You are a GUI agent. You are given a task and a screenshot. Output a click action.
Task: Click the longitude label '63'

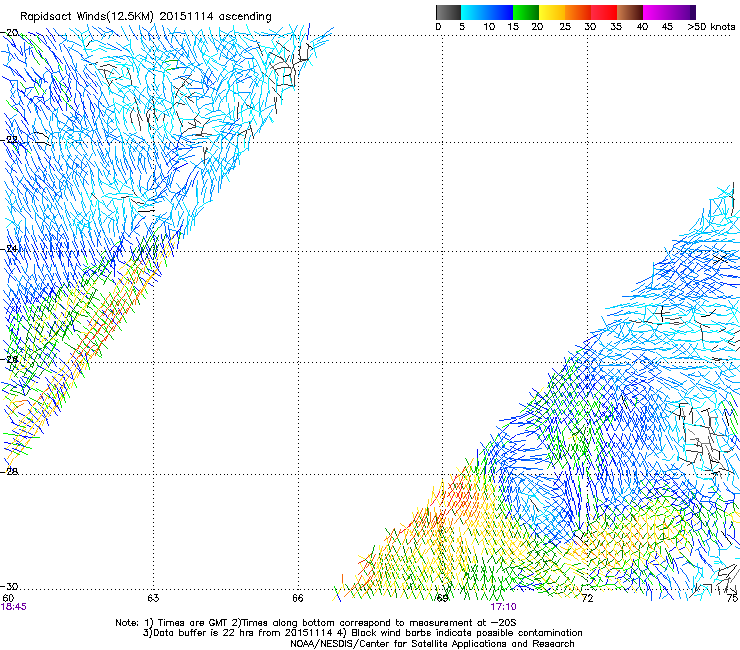[x=153, y=598]
